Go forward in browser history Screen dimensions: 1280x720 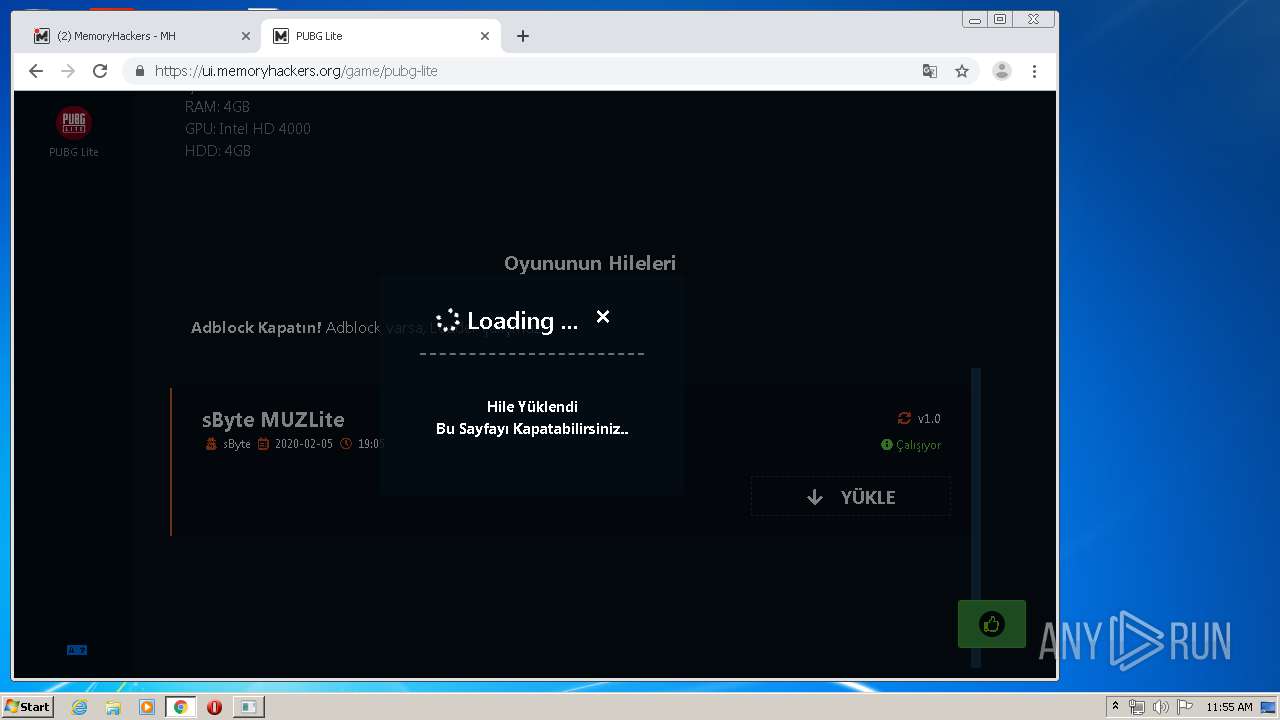click(68, 71)
